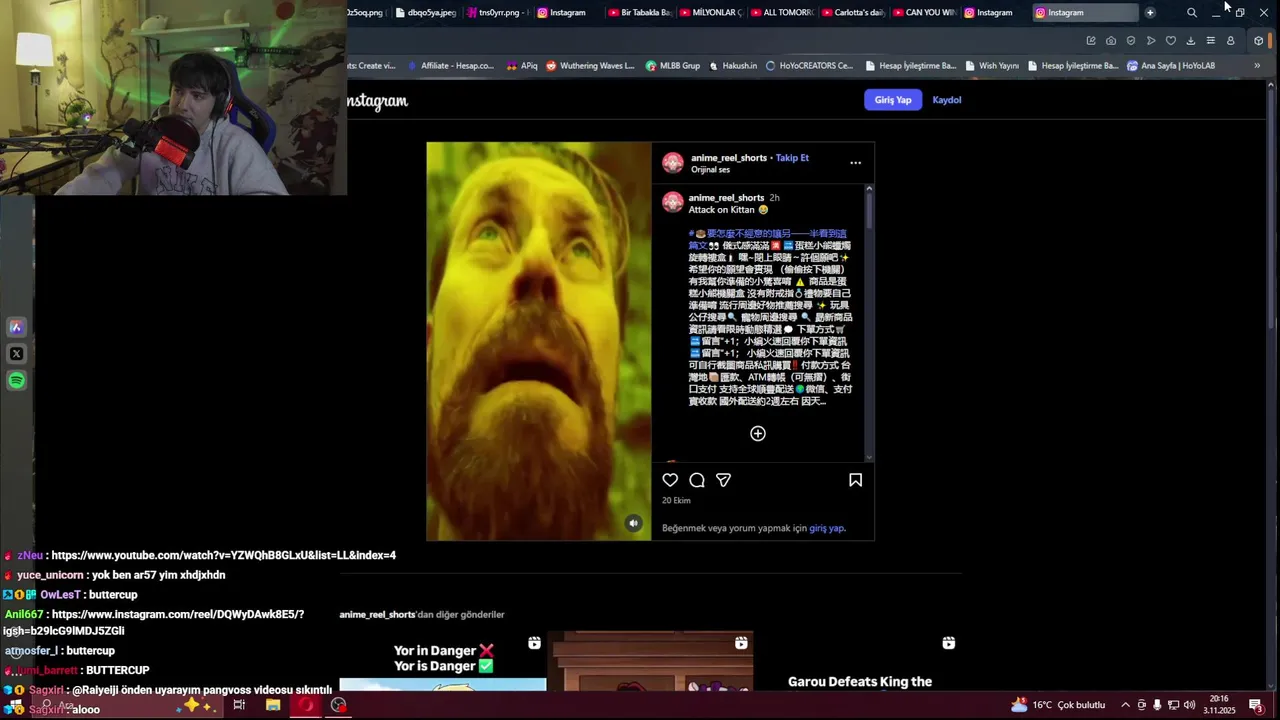The height and width of the screenshot is (720, 1280).
Task: Open the three-dot more options menu on the post
Action: point(855,162)
